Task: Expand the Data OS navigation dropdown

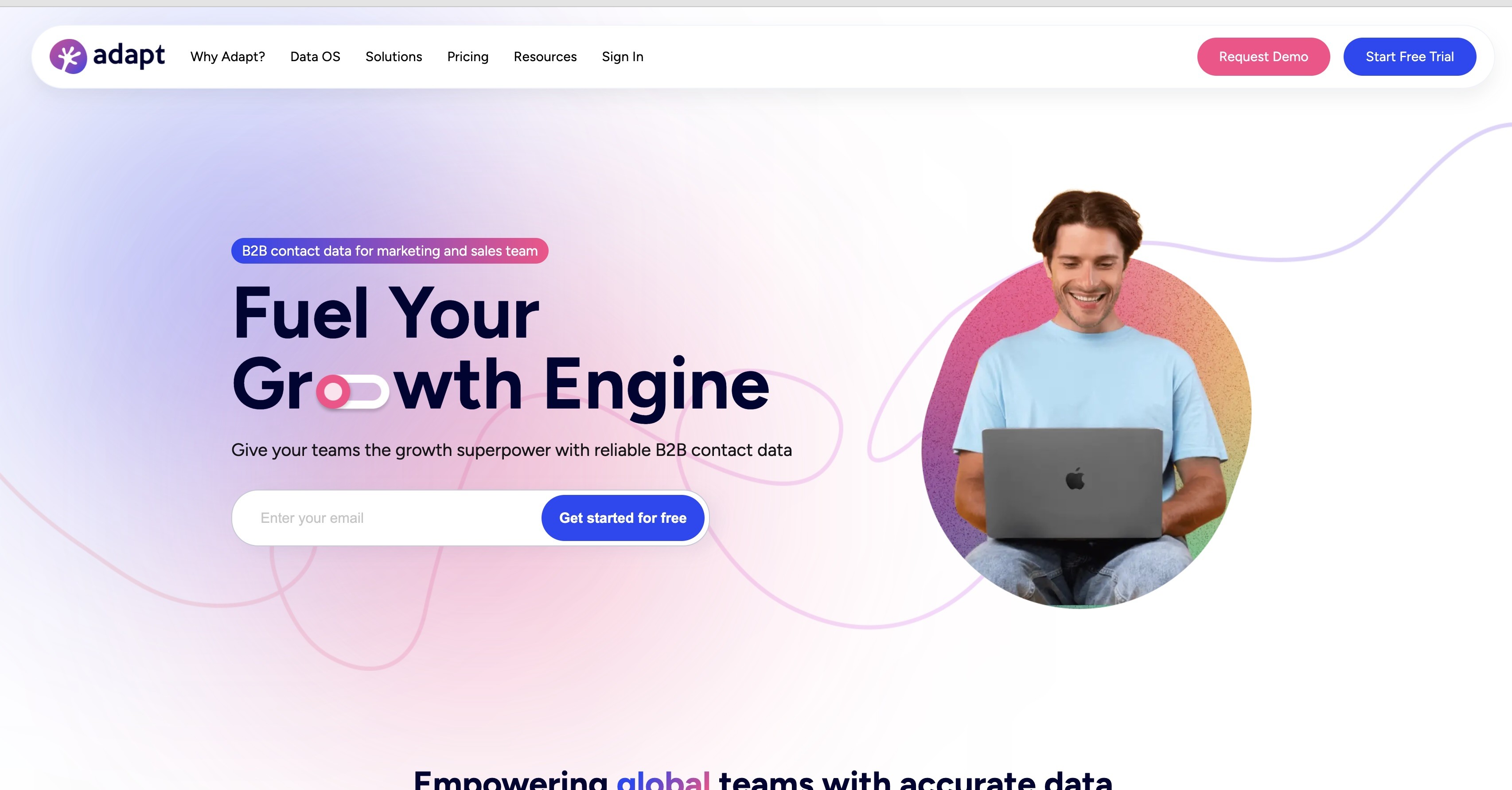Action: click(x=315, y=57)
